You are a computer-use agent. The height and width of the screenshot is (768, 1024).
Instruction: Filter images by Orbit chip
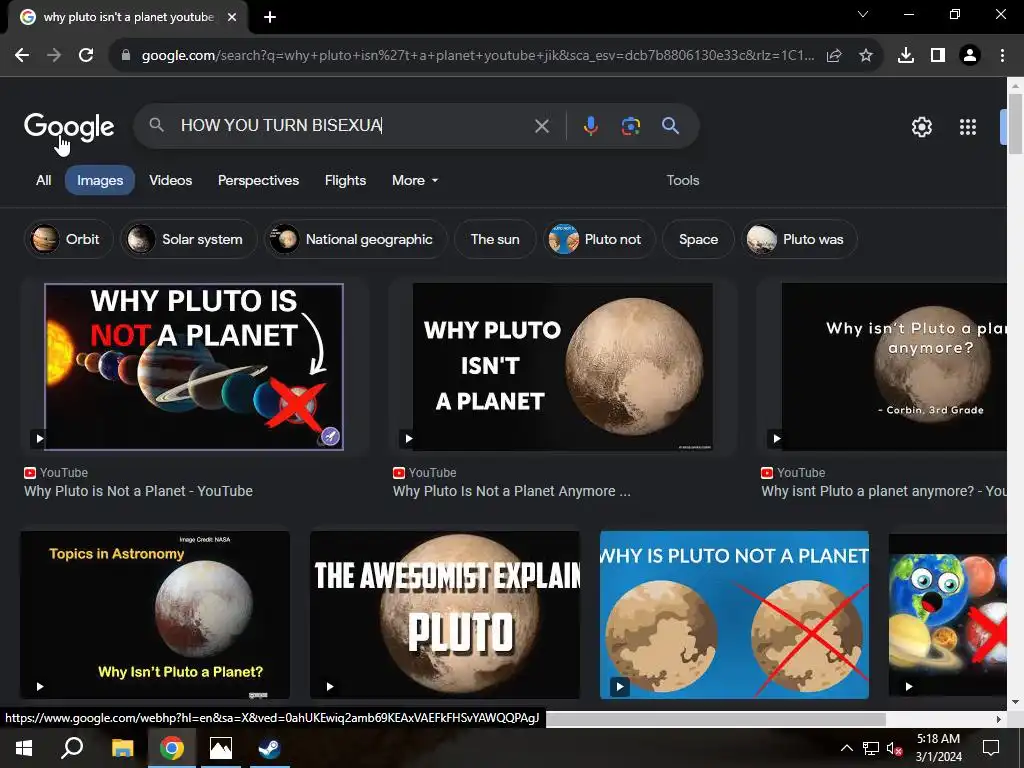coord(68,239)
